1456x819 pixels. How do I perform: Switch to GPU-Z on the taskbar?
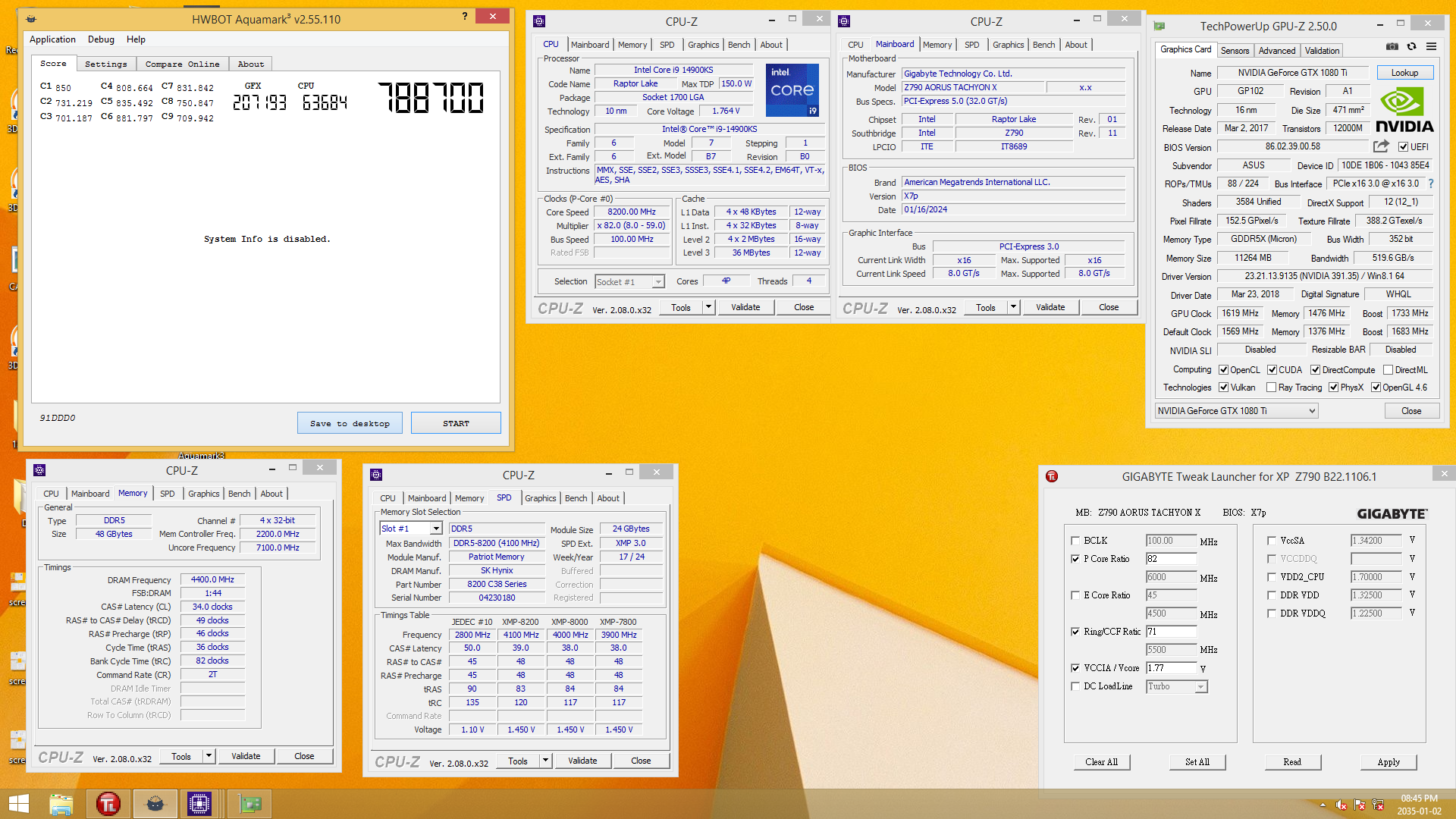[249, 804]
